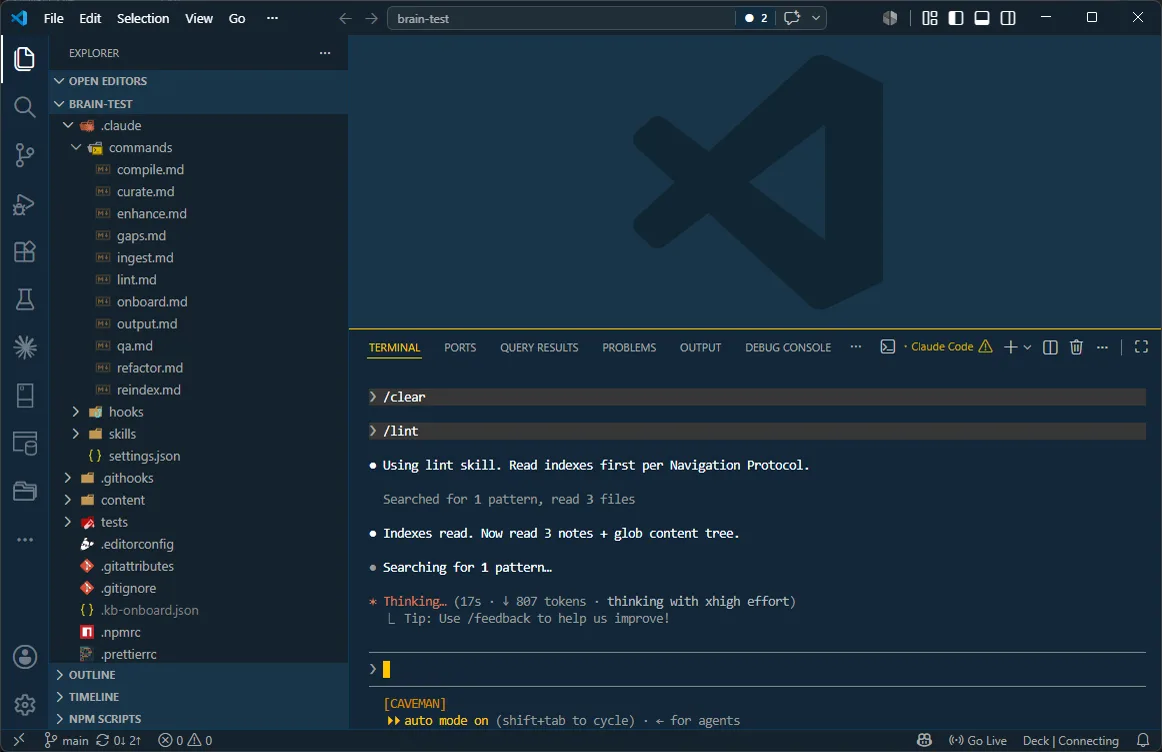Expand the tests folder

(x=68, y=522)
